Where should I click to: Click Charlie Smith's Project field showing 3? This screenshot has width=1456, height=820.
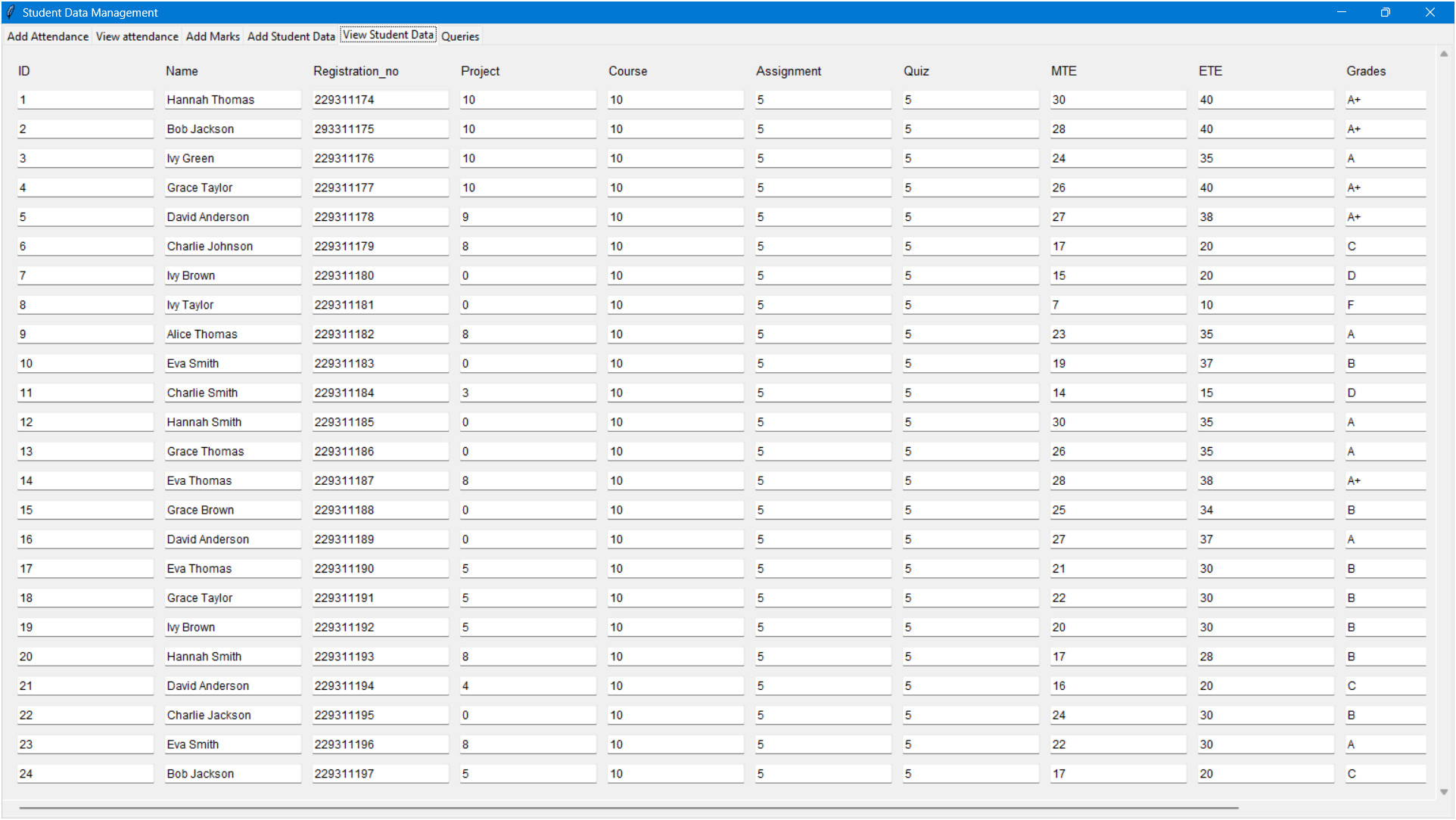527,393
